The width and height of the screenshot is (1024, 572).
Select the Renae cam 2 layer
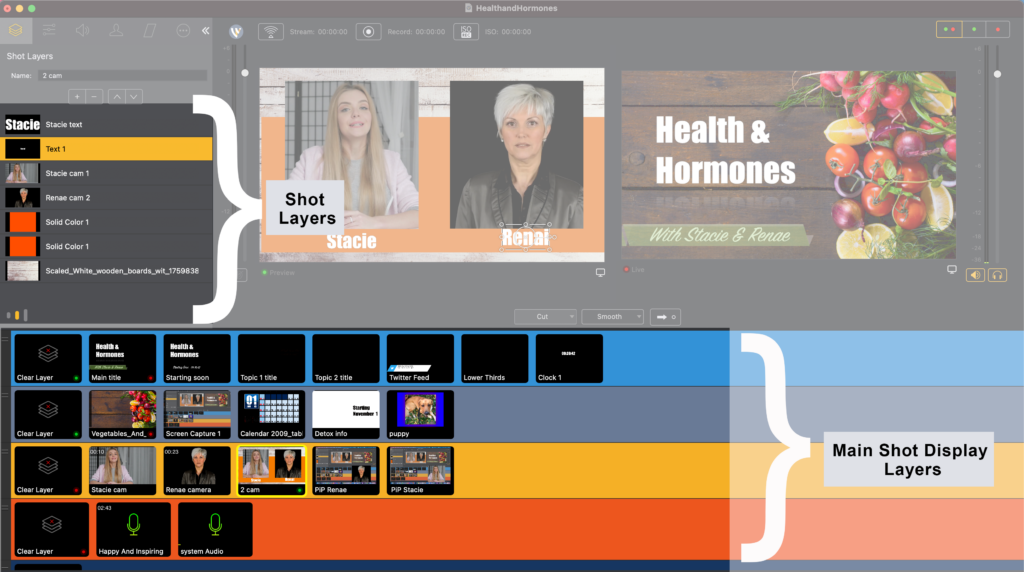[x=106, y=197]
